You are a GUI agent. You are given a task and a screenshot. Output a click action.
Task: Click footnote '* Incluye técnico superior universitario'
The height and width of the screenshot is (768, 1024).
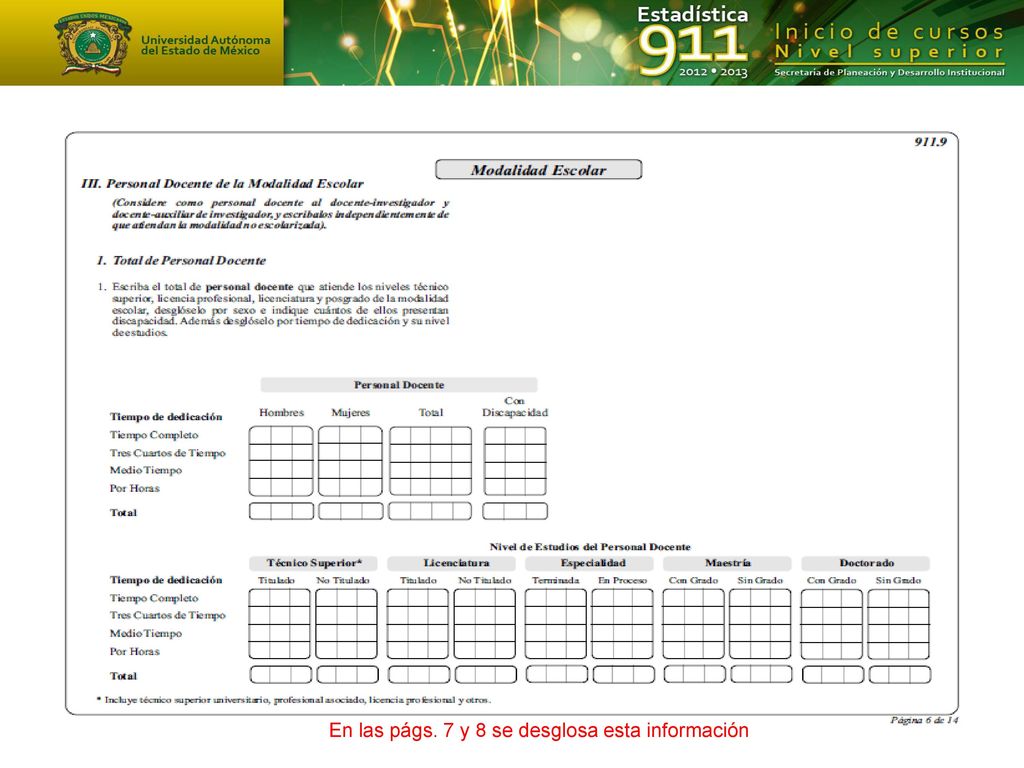[x=294, y=699]
